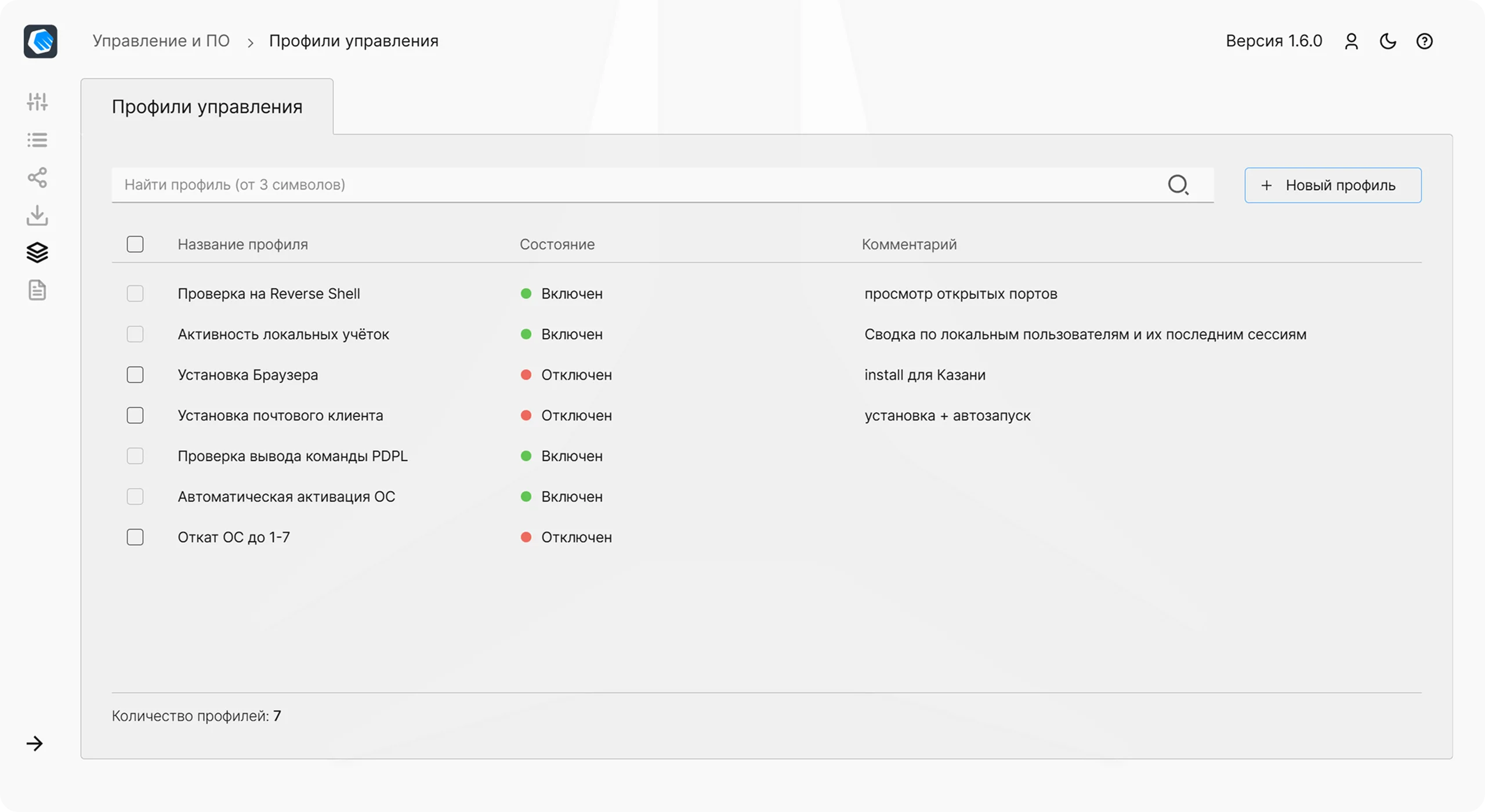This screenshot has height=812, width=1485.
Task: Click the установка + автозапуск comment
Action: click(947, 415)
